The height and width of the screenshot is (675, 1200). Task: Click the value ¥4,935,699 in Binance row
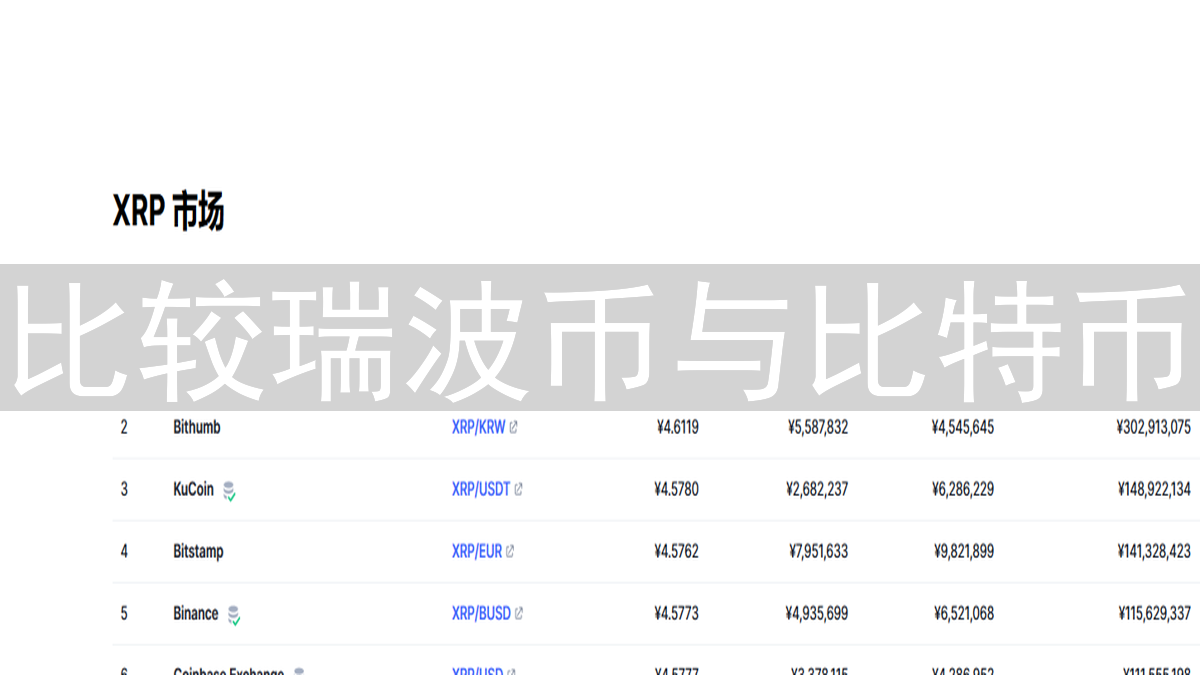pos(817,613)
